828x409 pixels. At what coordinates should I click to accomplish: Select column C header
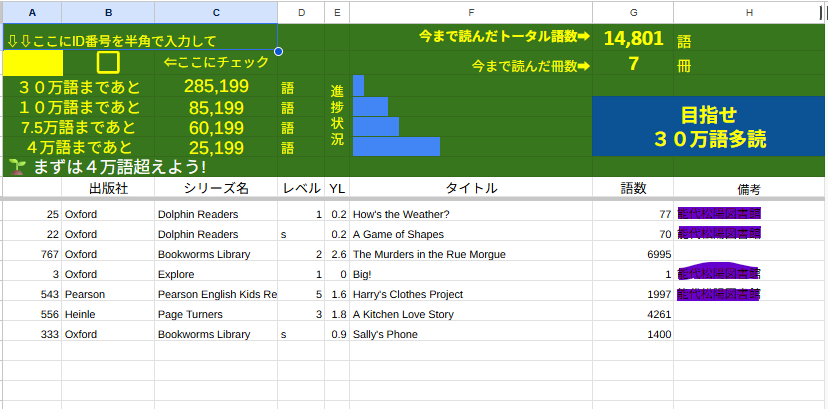tap(216, 12)
